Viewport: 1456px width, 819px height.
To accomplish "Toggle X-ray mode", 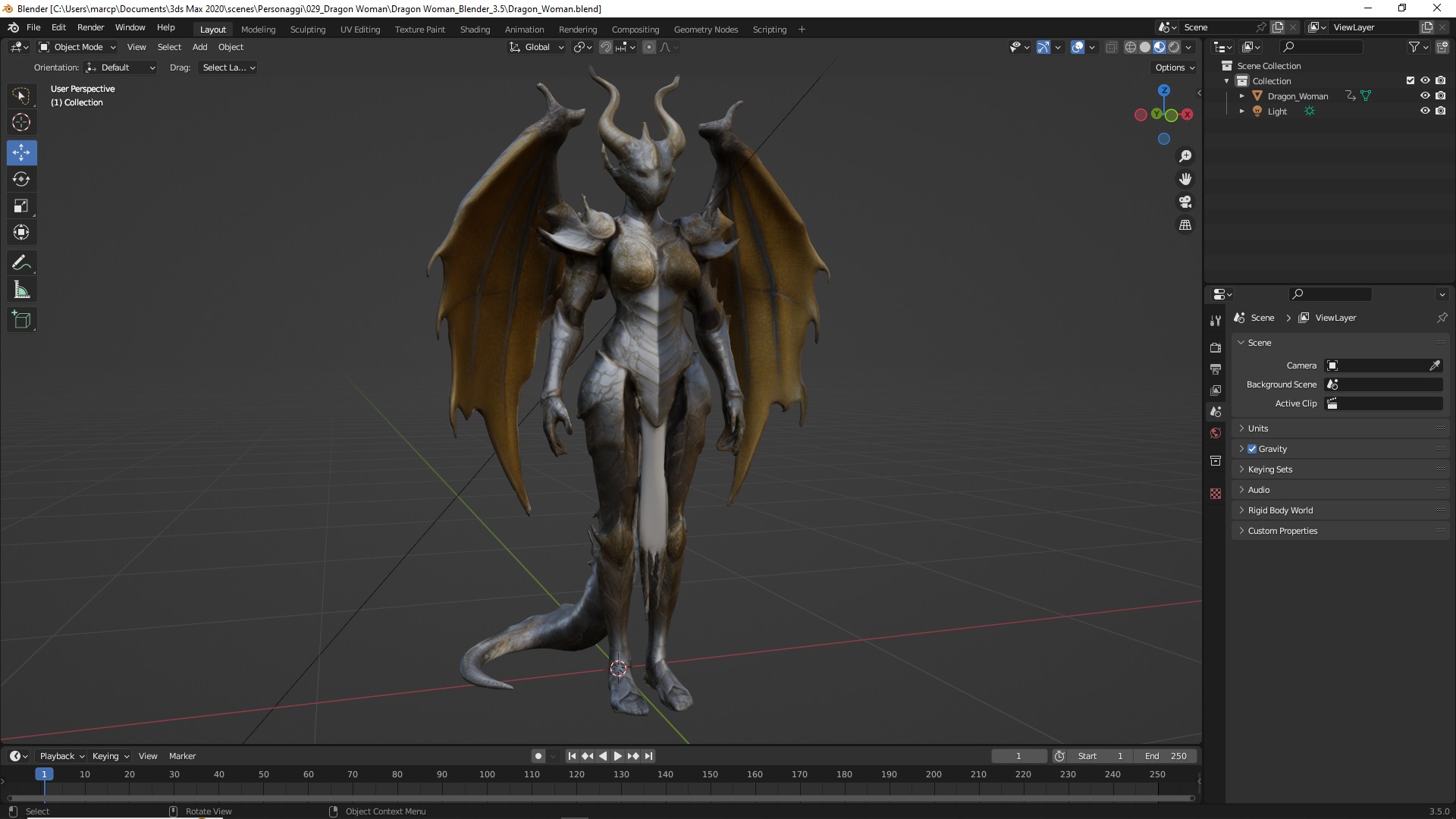I will tap(1111, 47).
